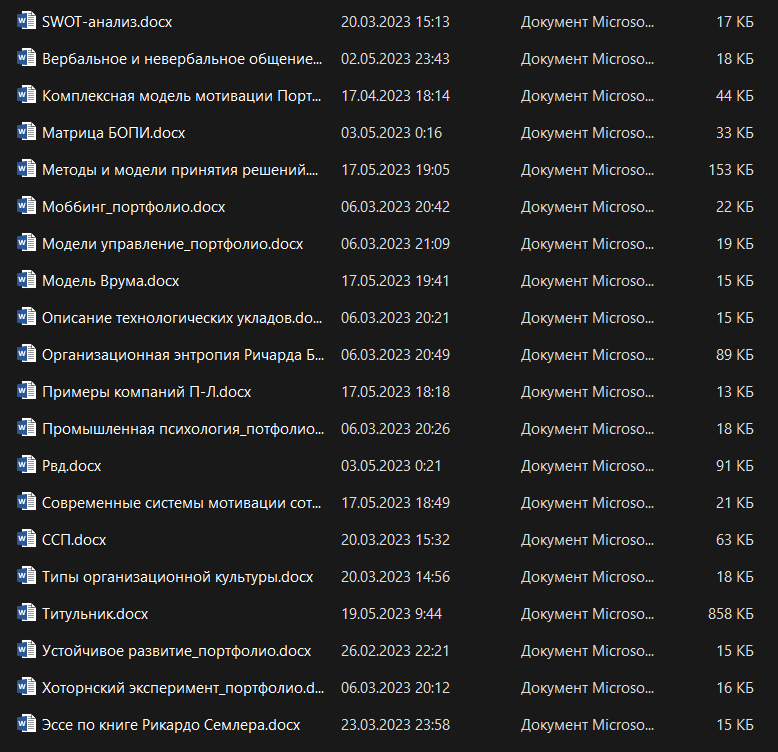Select Современные системы мотивации file
The image size is (778, 752).
coord(181,503)
